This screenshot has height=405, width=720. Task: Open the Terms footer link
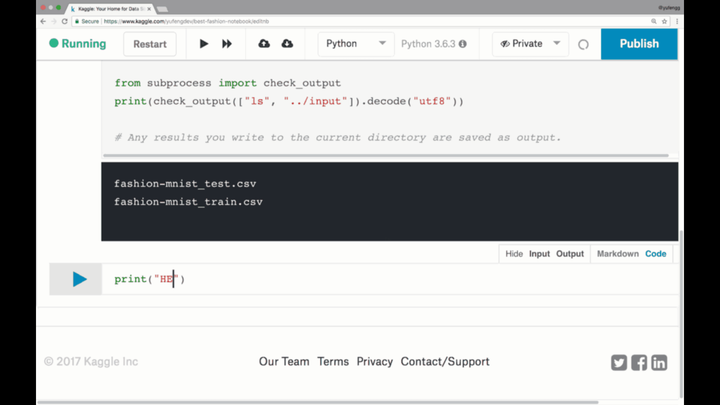333,361
